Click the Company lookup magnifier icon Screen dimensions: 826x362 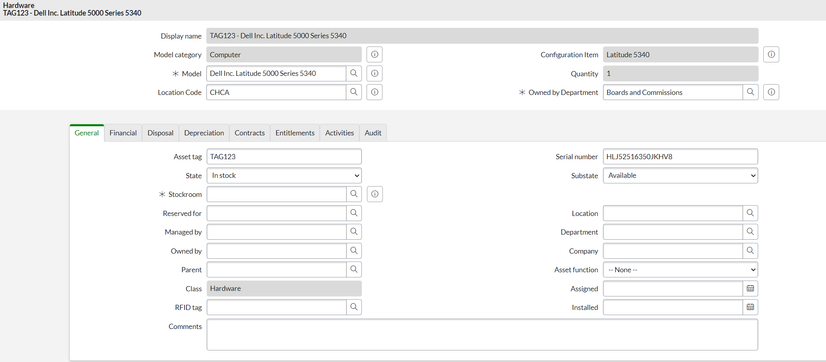(x=751, y=251)
